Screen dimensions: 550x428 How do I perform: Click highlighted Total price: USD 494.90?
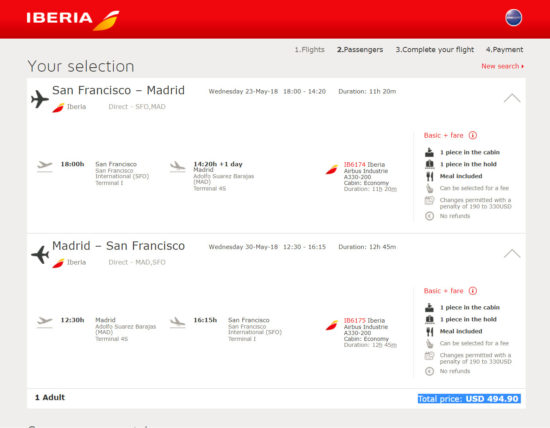(x=469, y=399)
